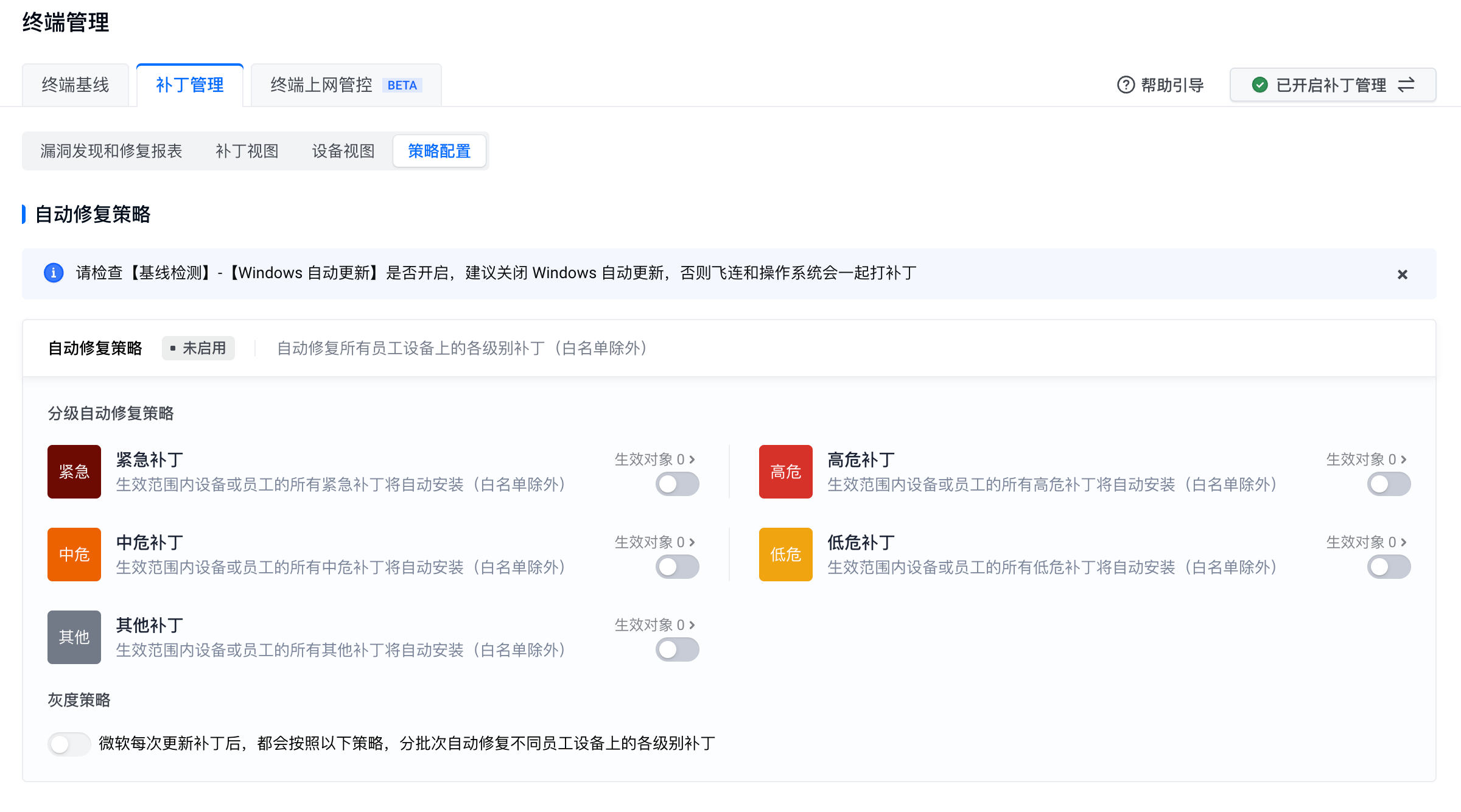Expand 生效对象 0 for 低危补丁

1366,542
